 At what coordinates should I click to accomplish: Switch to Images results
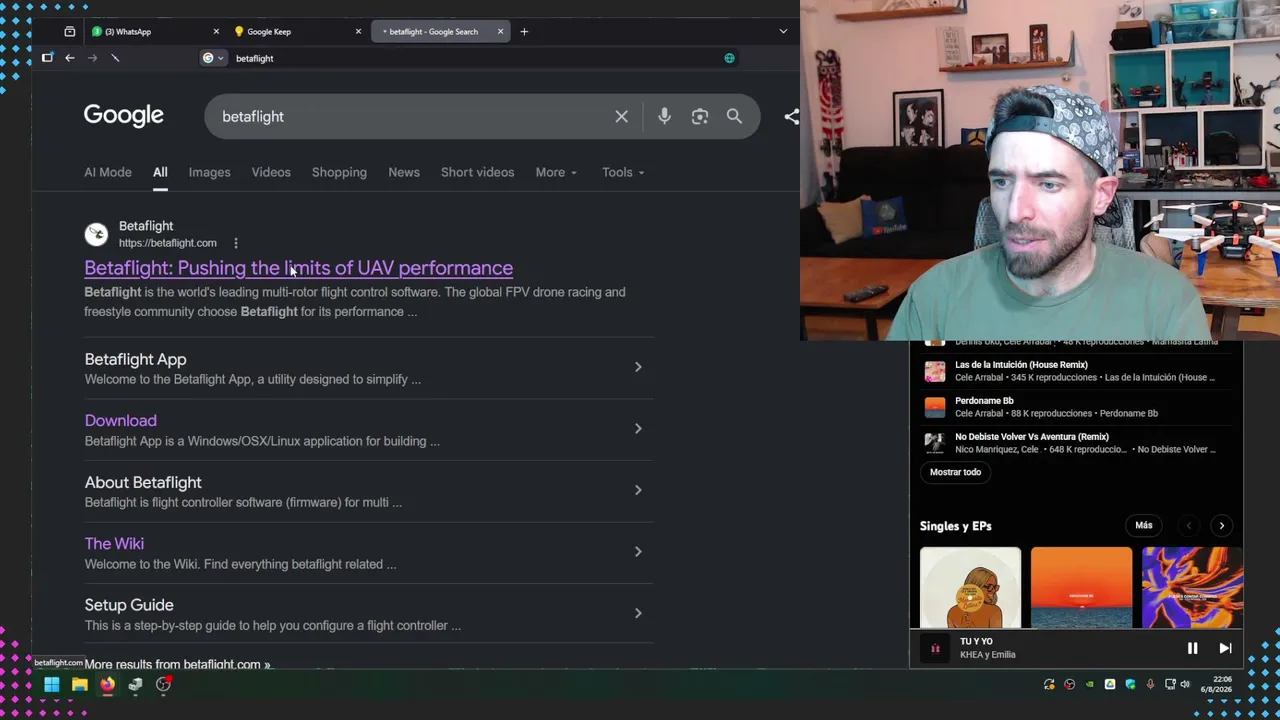pyautogui.click(x=209, y=172)
